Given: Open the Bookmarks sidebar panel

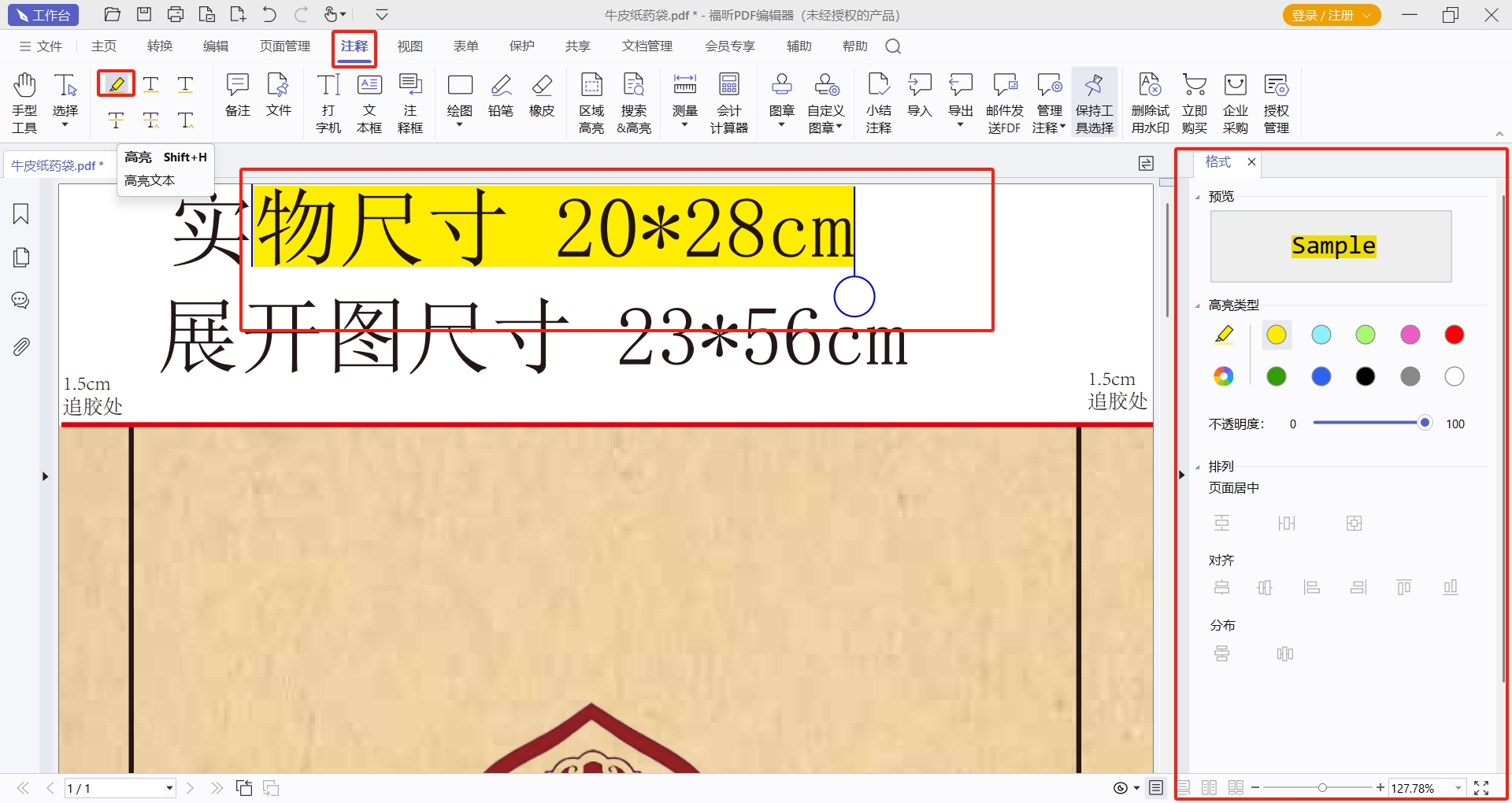Looking at the screenshot, I should (x=21, y=214).
